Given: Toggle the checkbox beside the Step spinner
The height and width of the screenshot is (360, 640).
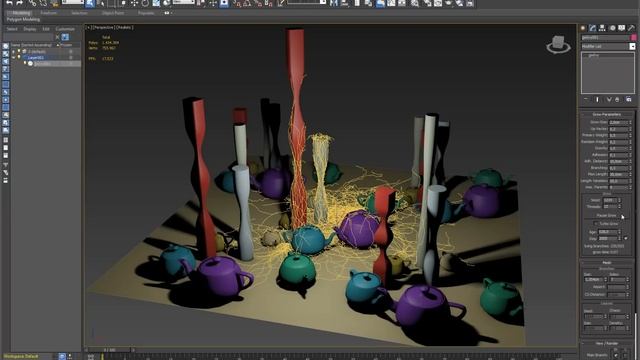Looking at the screenshot, I should pos(626,238).
